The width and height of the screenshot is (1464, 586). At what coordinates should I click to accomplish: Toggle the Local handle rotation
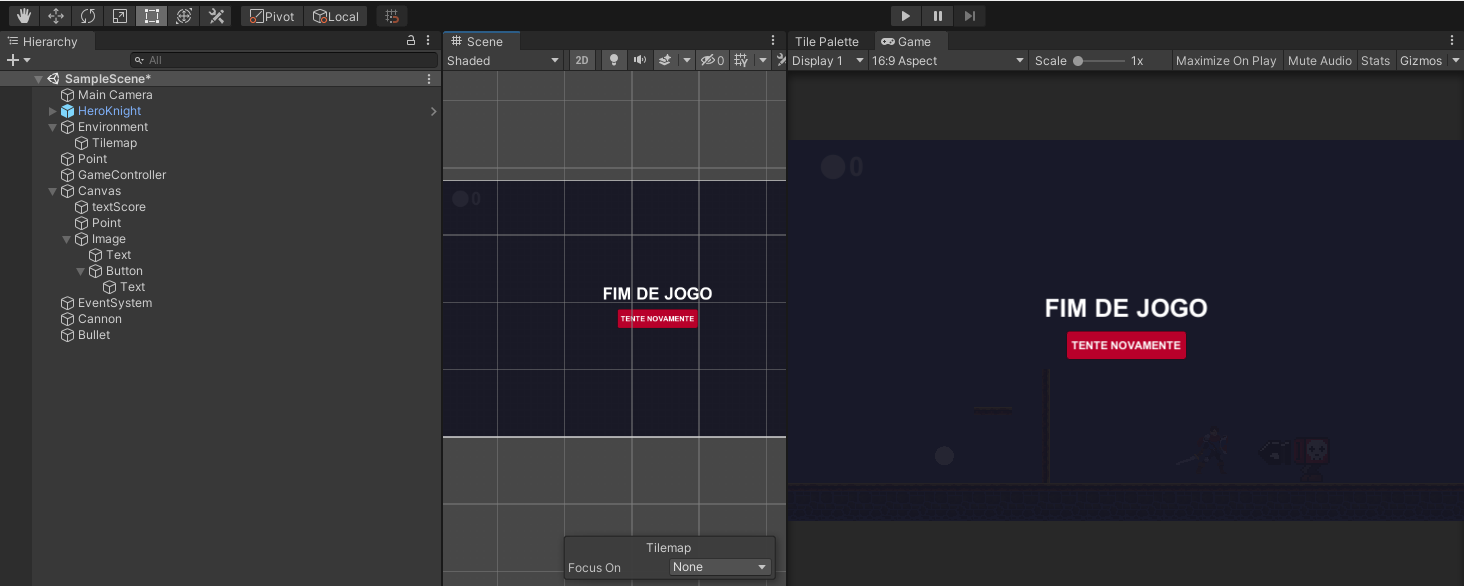[336, 16]
